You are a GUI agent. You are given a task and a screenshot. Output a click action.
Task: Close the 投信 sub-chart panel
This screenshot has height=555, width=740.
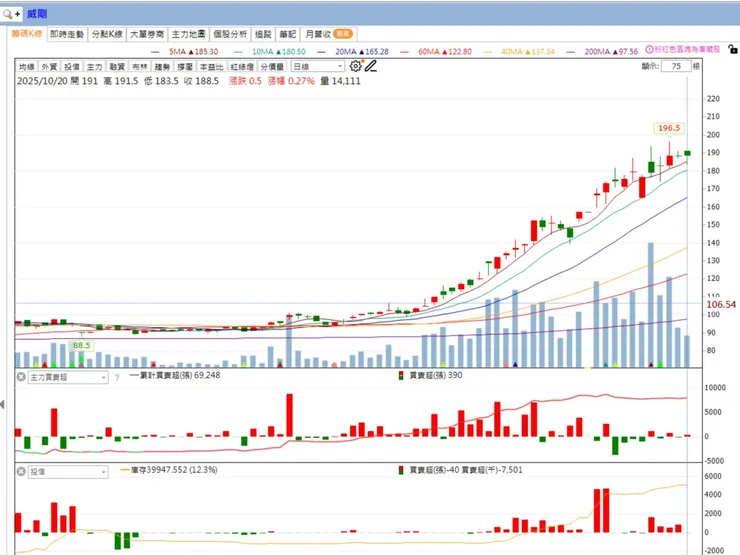21,471
